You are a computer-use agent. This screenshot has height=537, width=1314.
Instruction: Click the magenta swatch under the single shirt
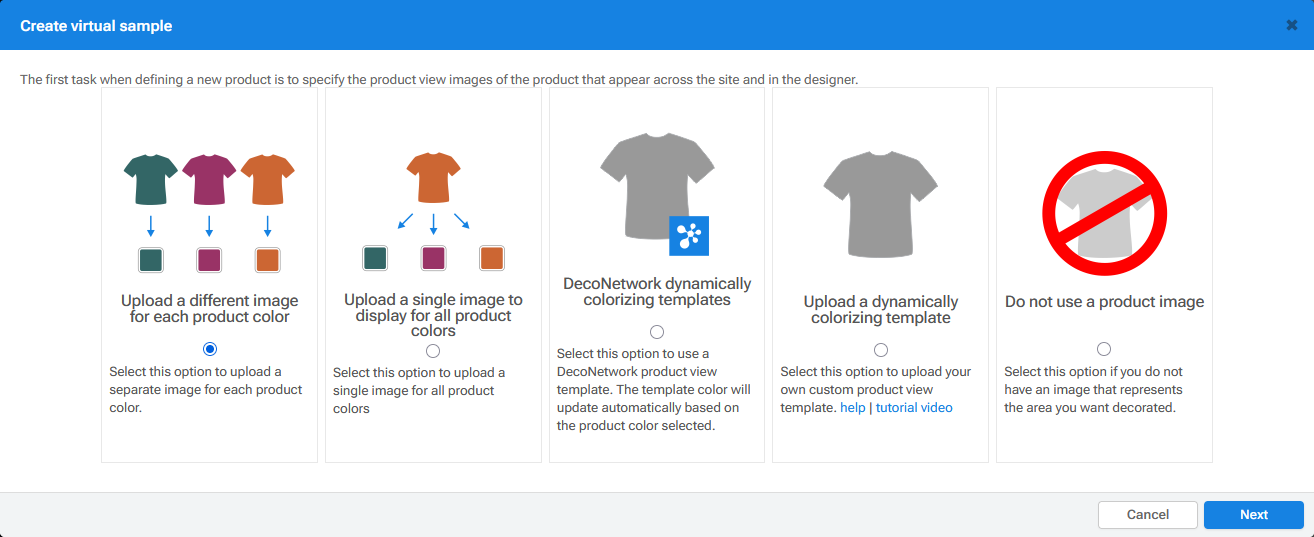tap(433, 258)
